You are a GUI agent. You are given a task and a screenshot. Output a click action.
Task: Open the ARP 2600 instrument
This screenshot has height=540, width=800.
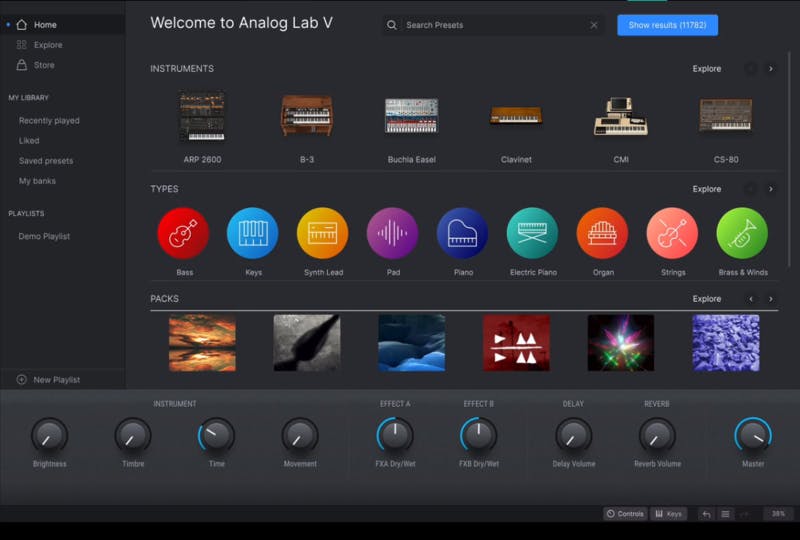tap(203, 116)
